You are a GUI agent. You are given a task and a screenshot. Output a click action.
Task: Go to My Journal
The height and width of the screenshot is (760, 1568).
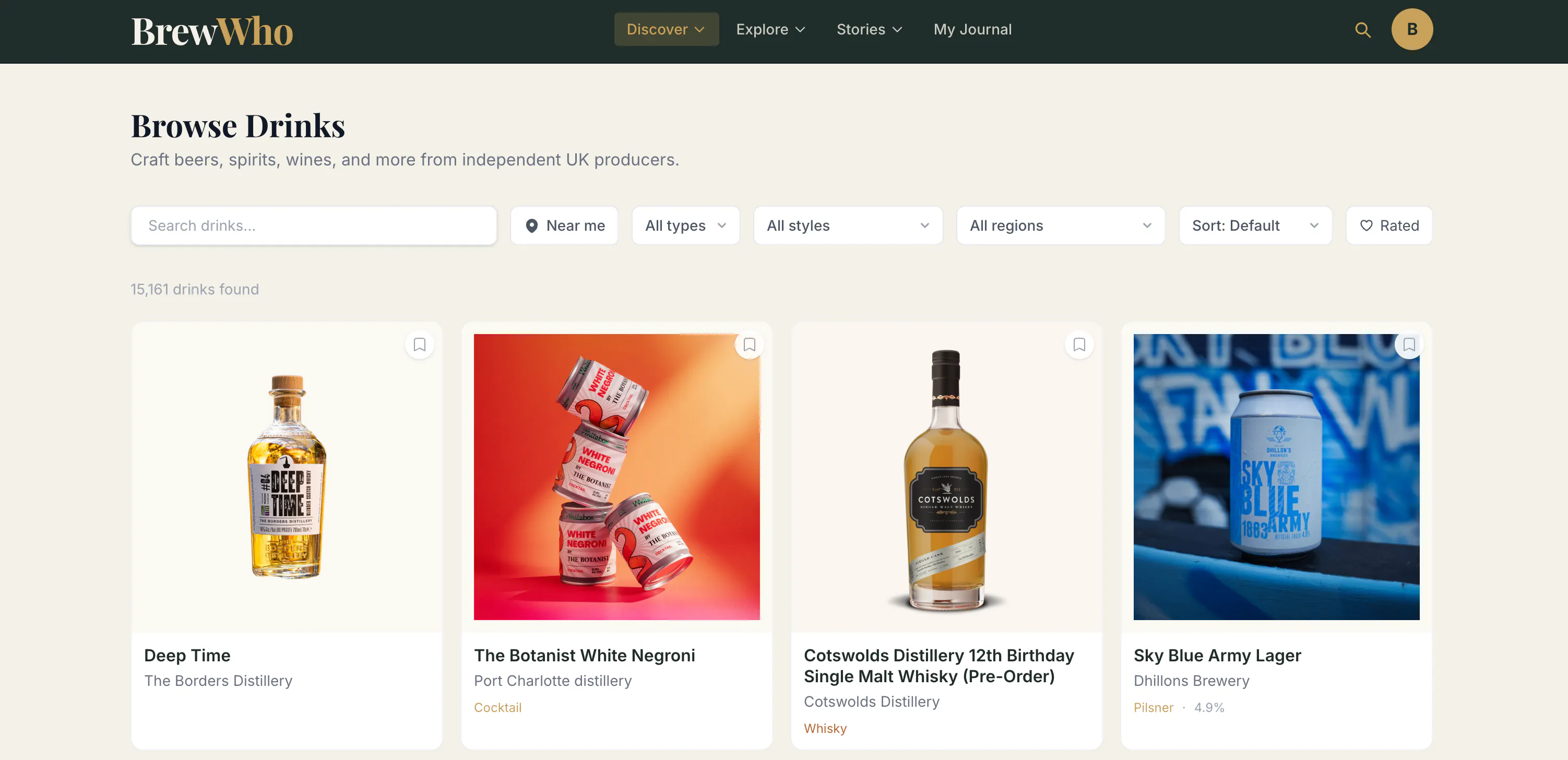point(972,29)
